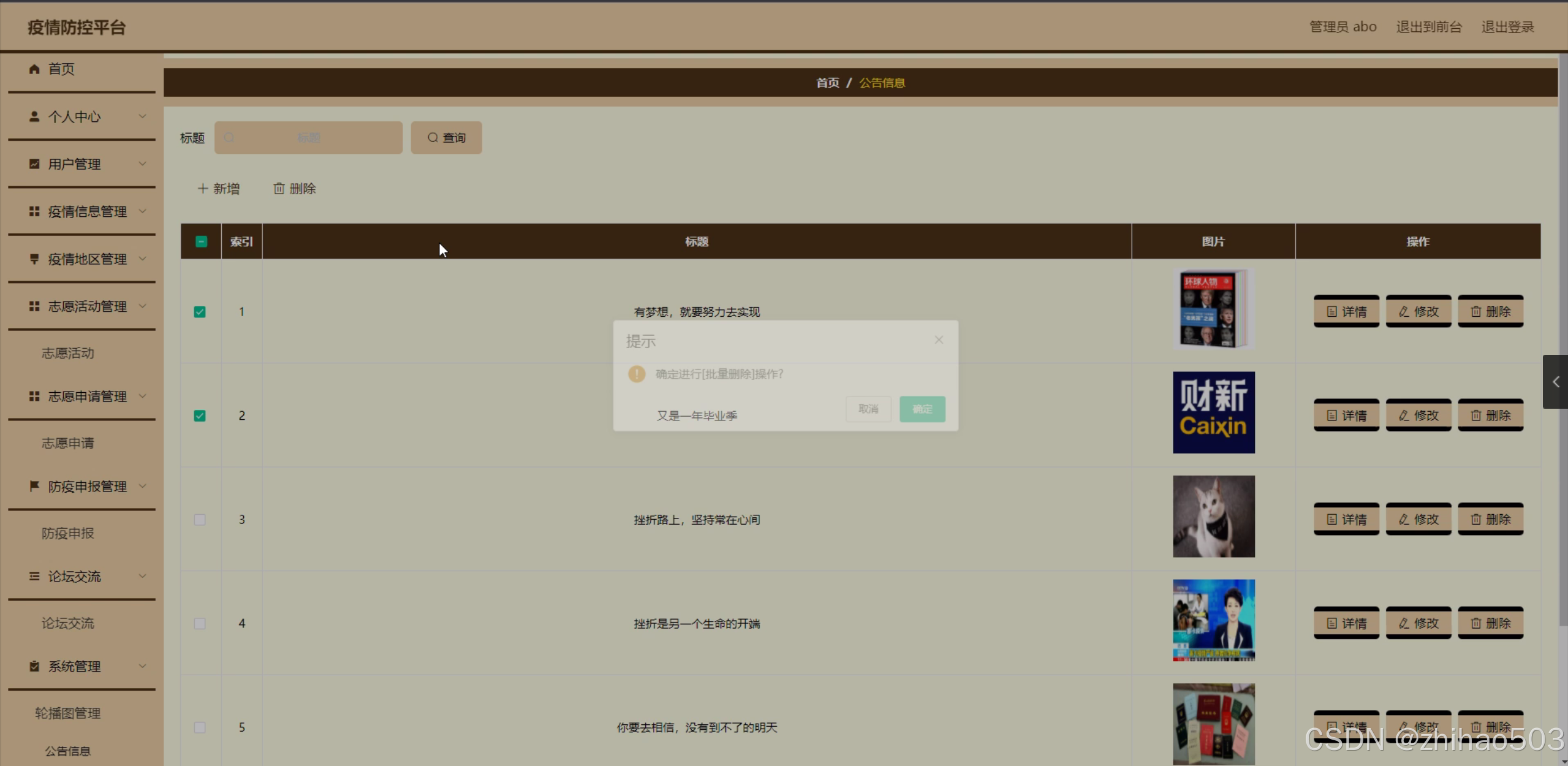
Task: Click the plus icon next to 新增
Action: click(203, 189)
